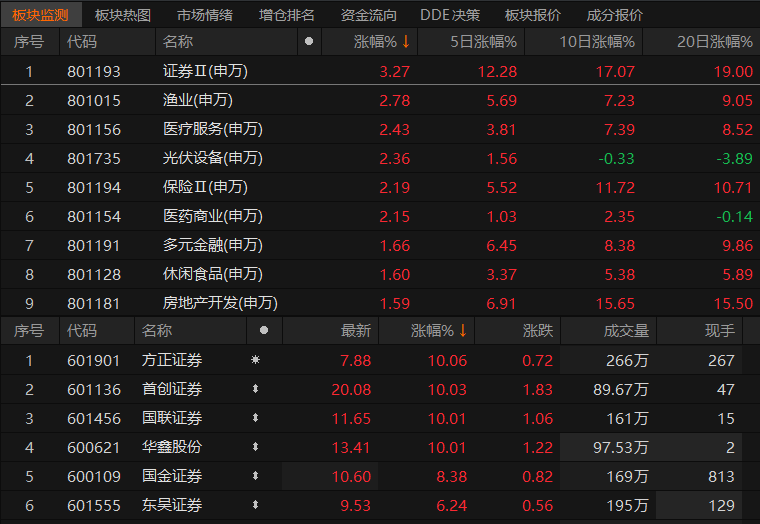Open the 资金流向 tab

[x=368, y=15]
